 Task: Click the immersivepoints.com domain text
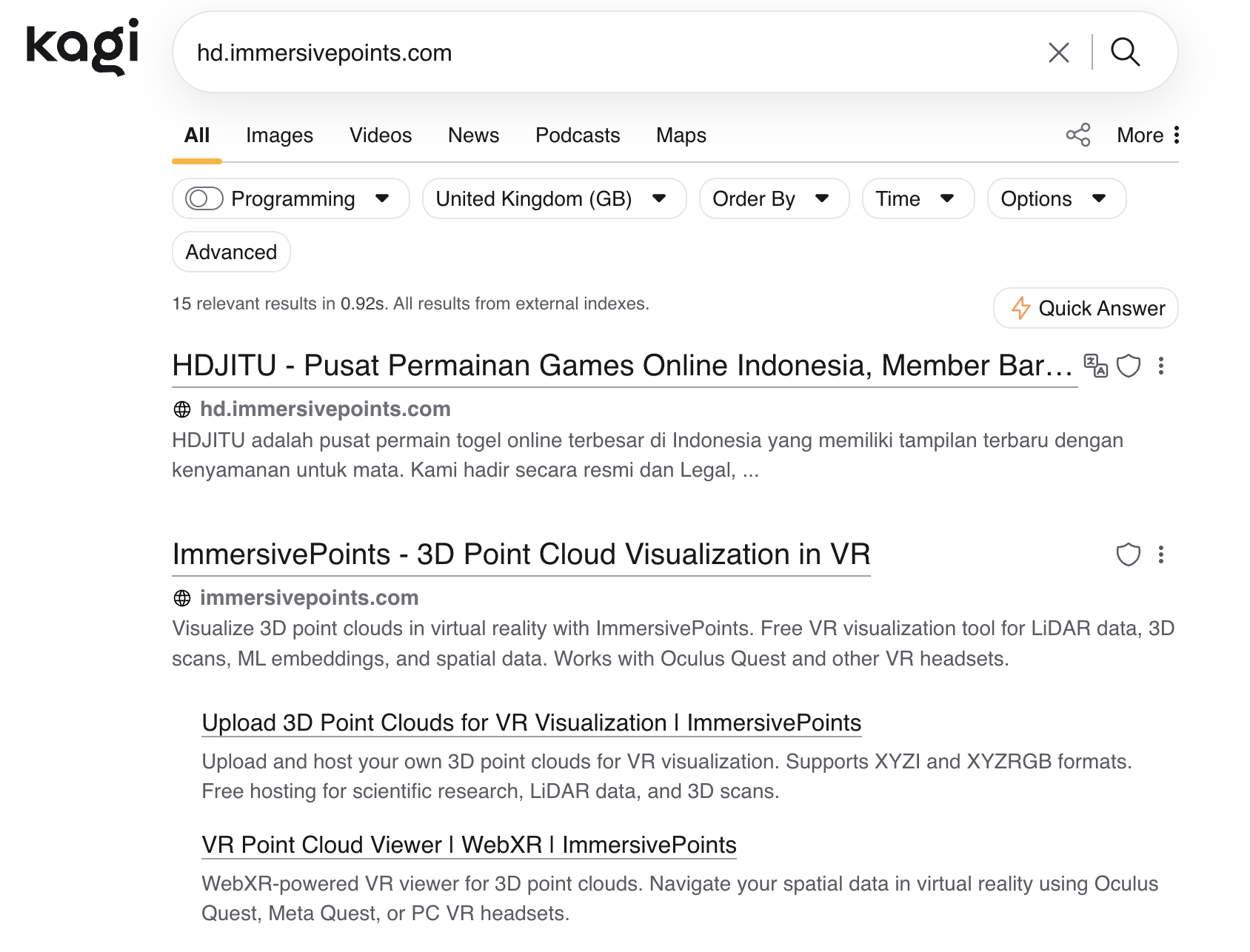pyautogui.click(x=310, y=598)
